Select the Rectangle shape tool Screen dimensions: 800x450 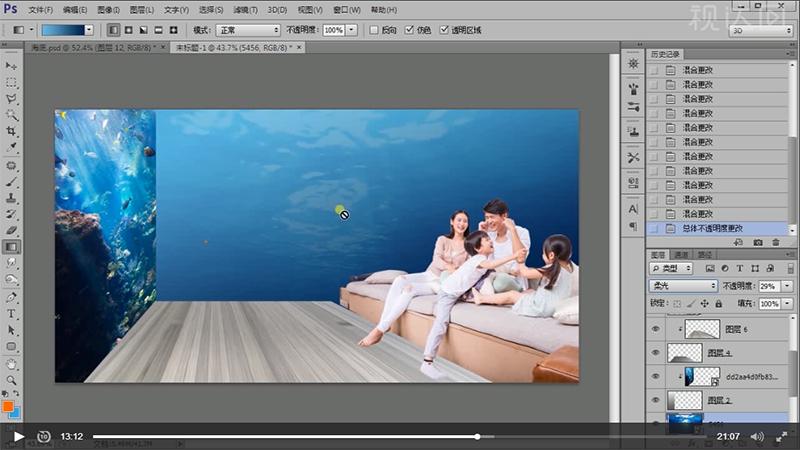point(11,346)
